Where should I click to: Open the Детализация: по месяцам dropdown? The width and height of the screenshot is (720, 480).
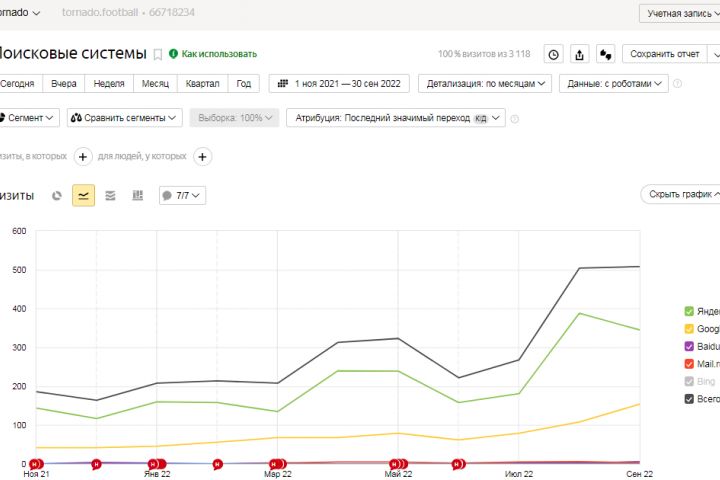(485, 84)
